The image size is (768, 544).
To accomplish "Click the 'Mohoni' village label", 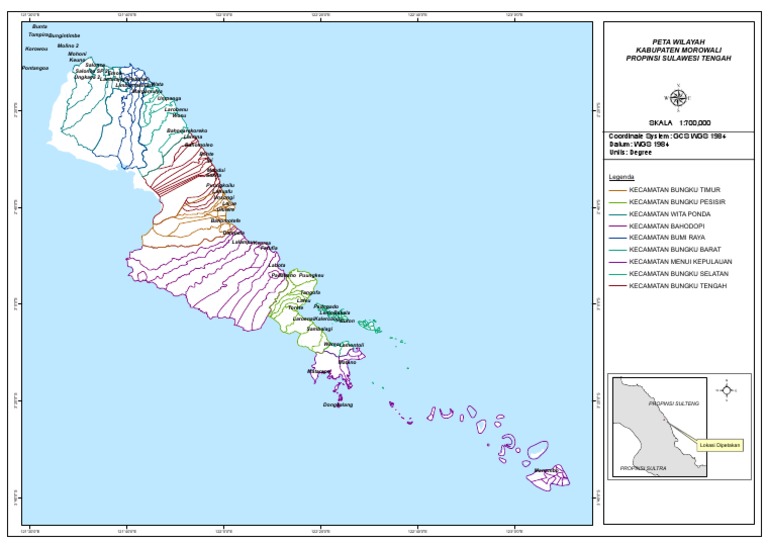I will click(77, 54).
